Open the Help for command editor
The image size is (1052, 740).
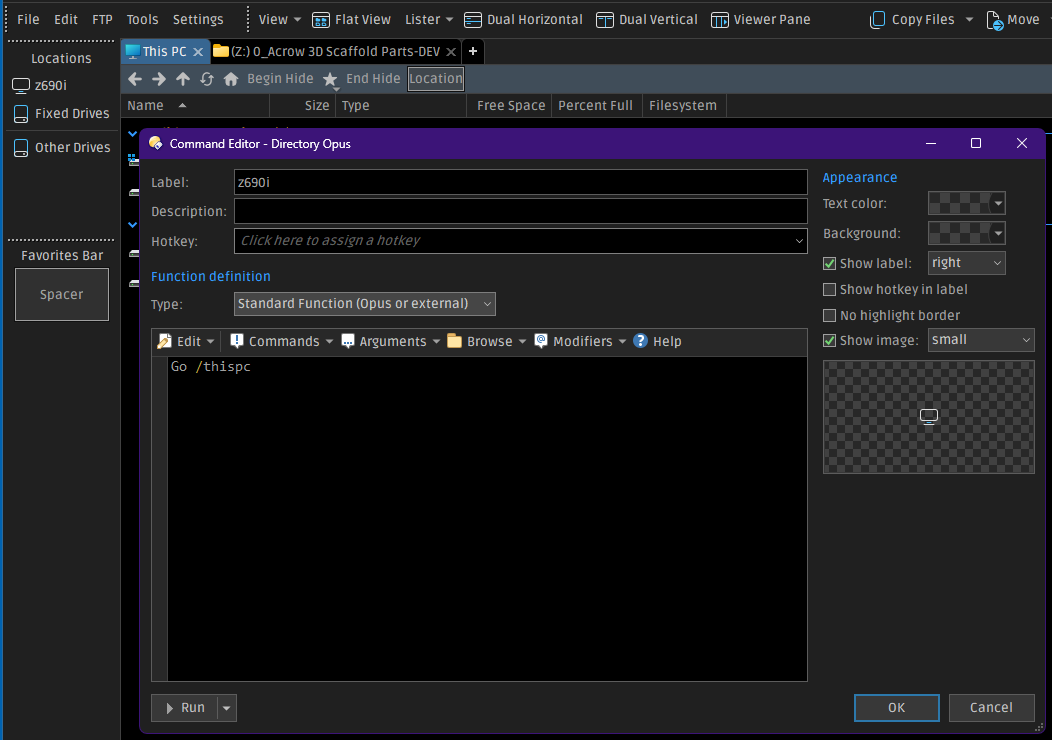[658, 341]
